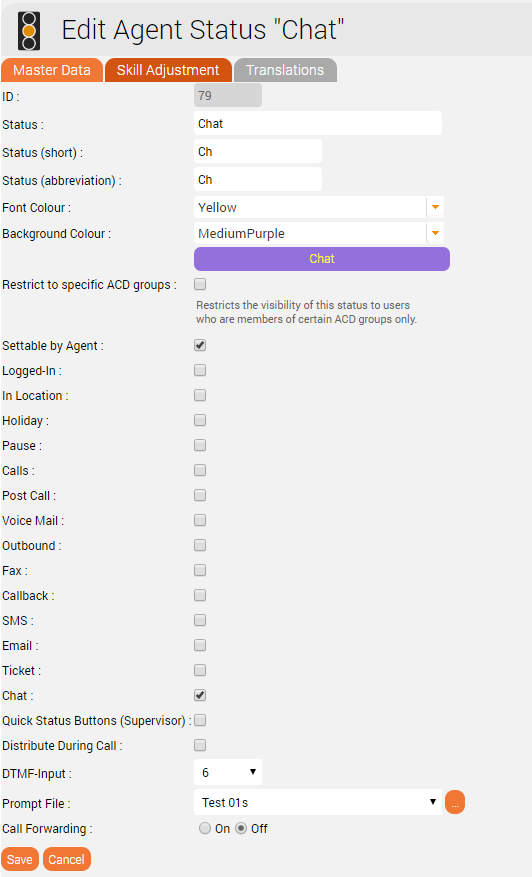Set Call Forwarding to On
The image size is (532, 877).
tap(205, 828)
